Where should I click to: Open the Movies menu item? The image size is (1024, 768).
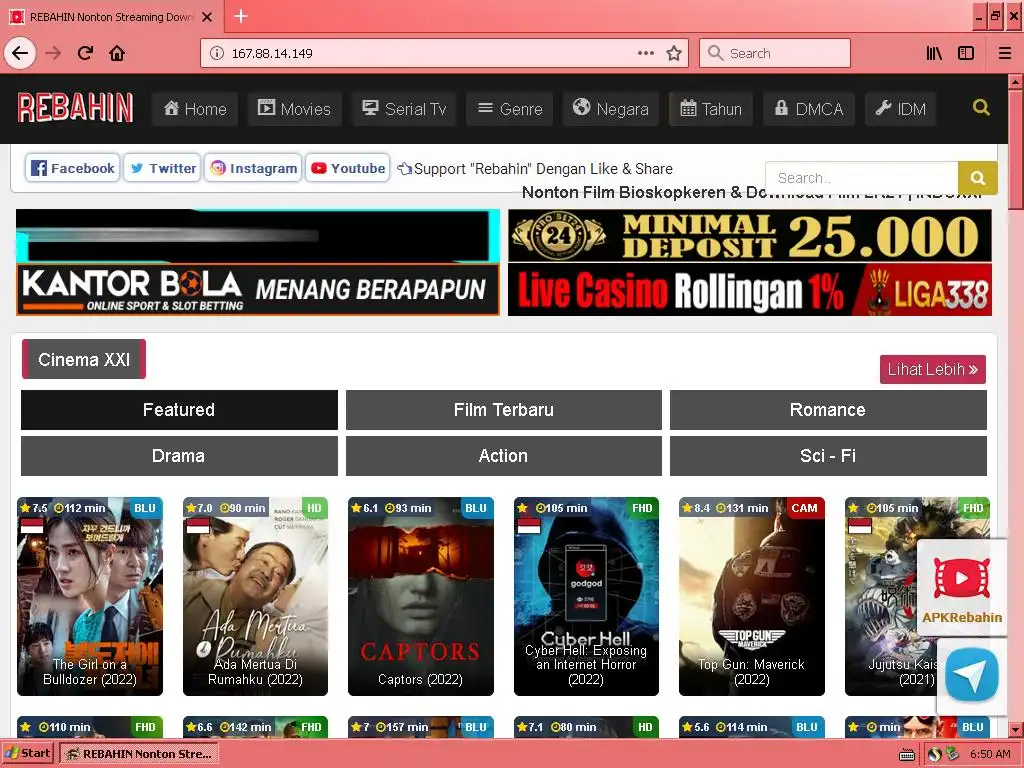294,108
